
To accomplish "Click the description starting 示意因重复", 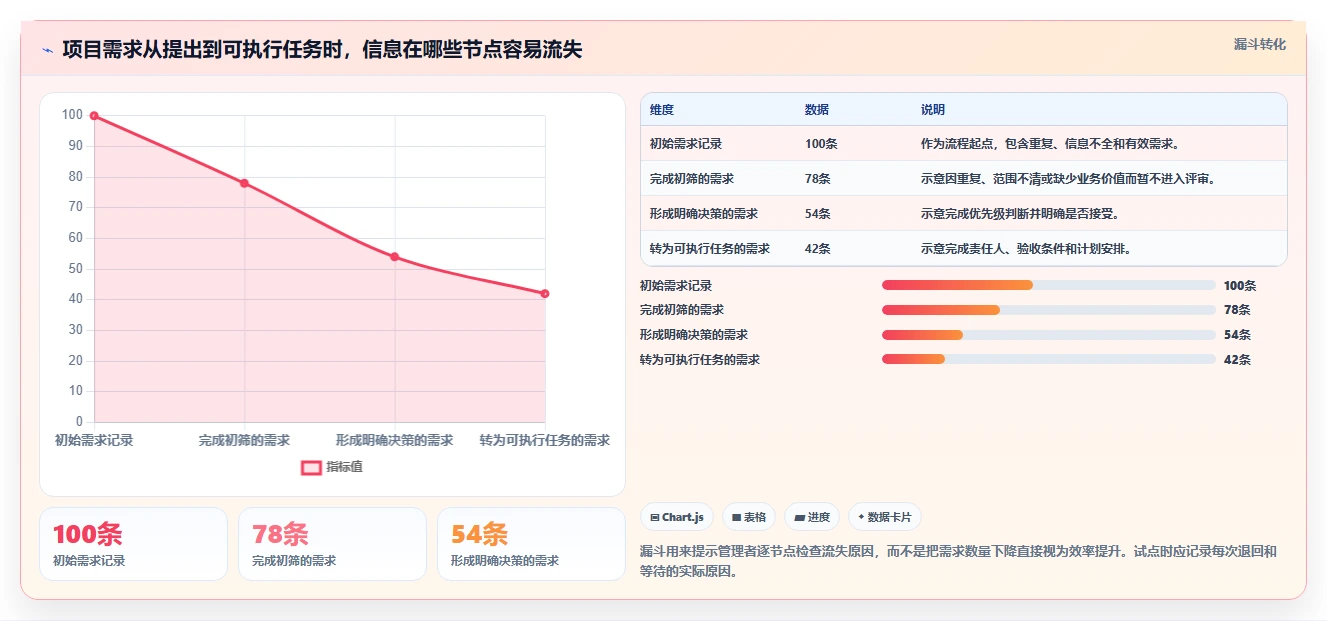I will [x=1068, y=179].
